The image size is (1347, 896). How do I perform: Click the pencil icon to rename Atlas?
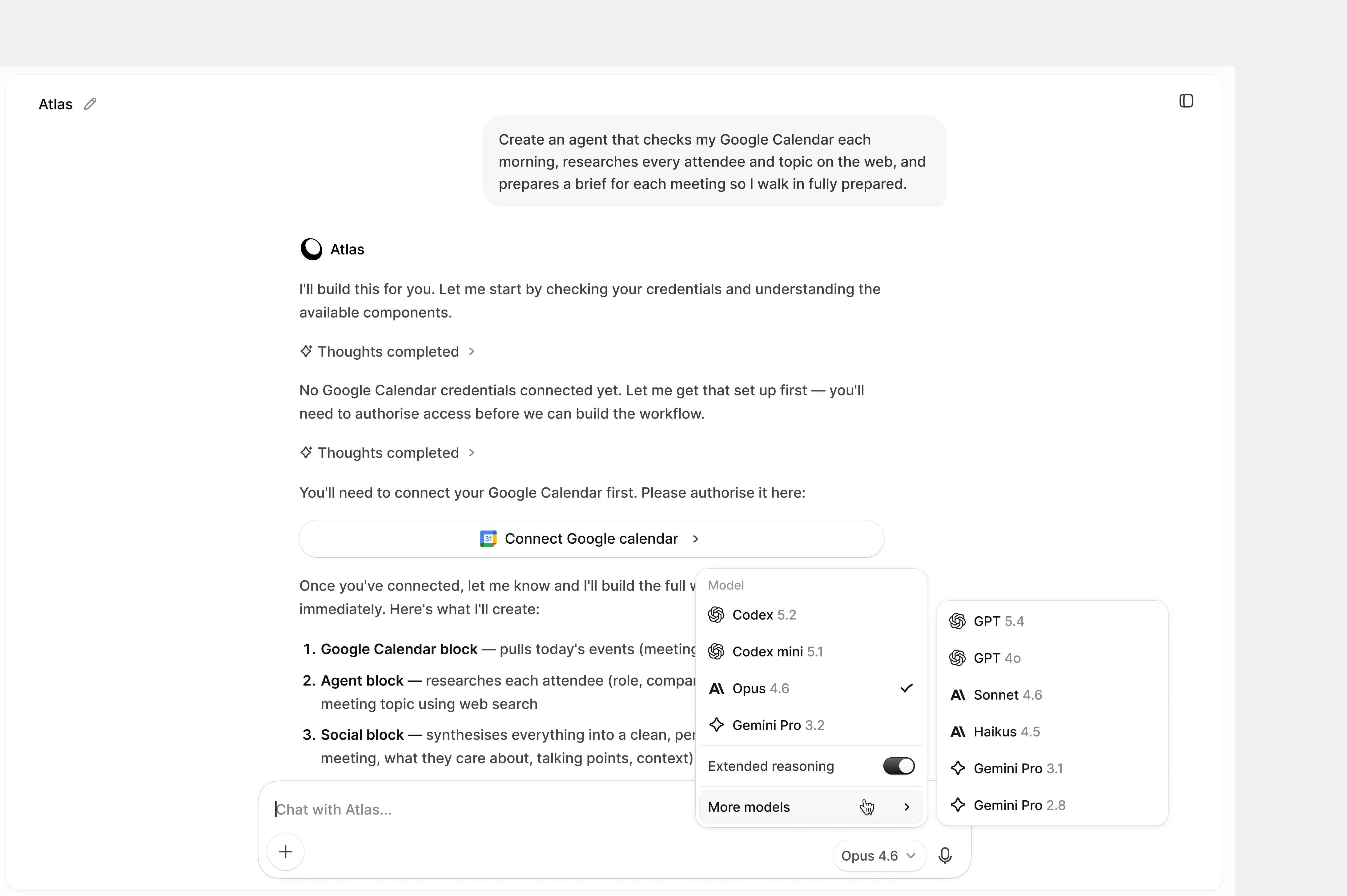coord(90,104)
